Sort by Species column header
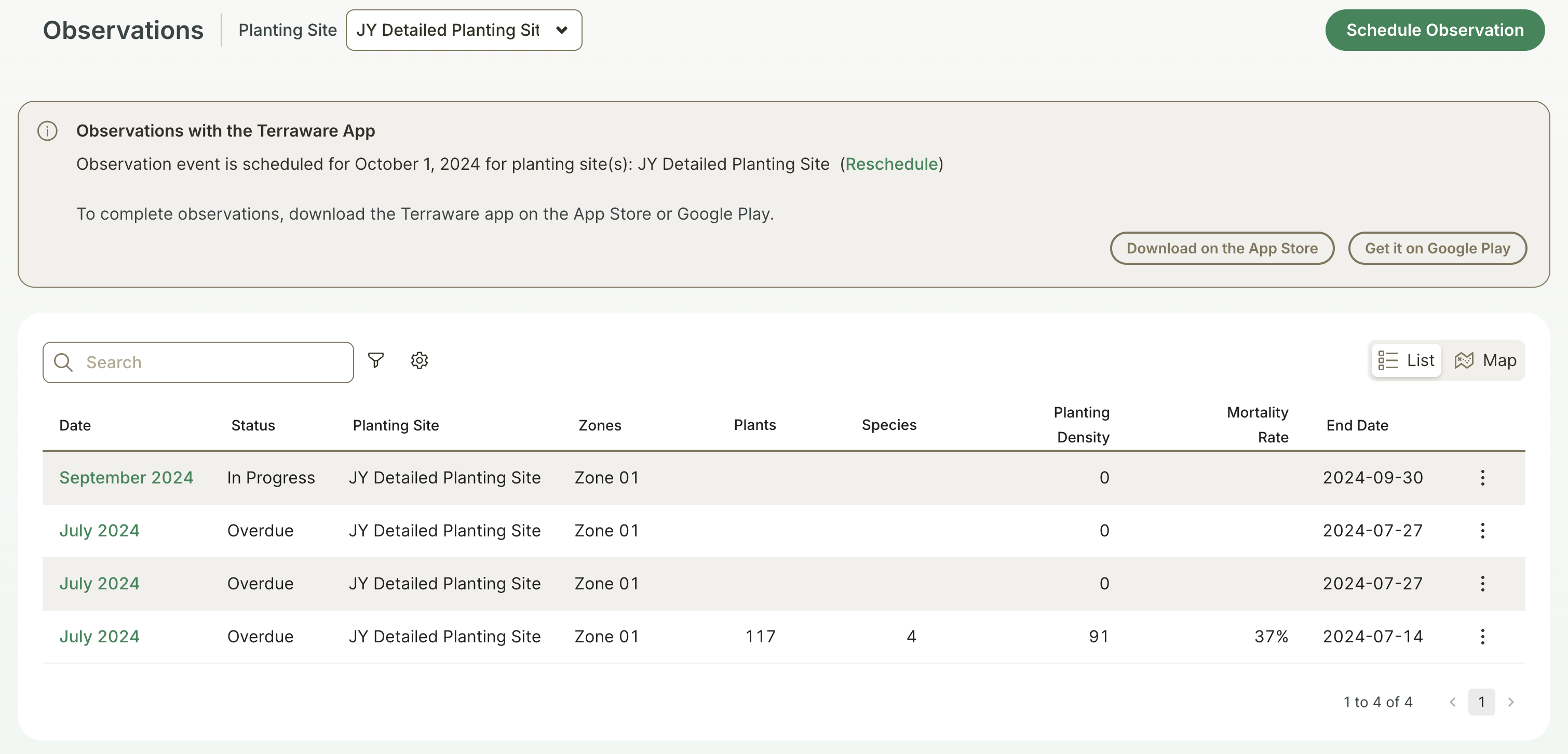This screenshot has height=754, width=1568. (x=889, y=425)
